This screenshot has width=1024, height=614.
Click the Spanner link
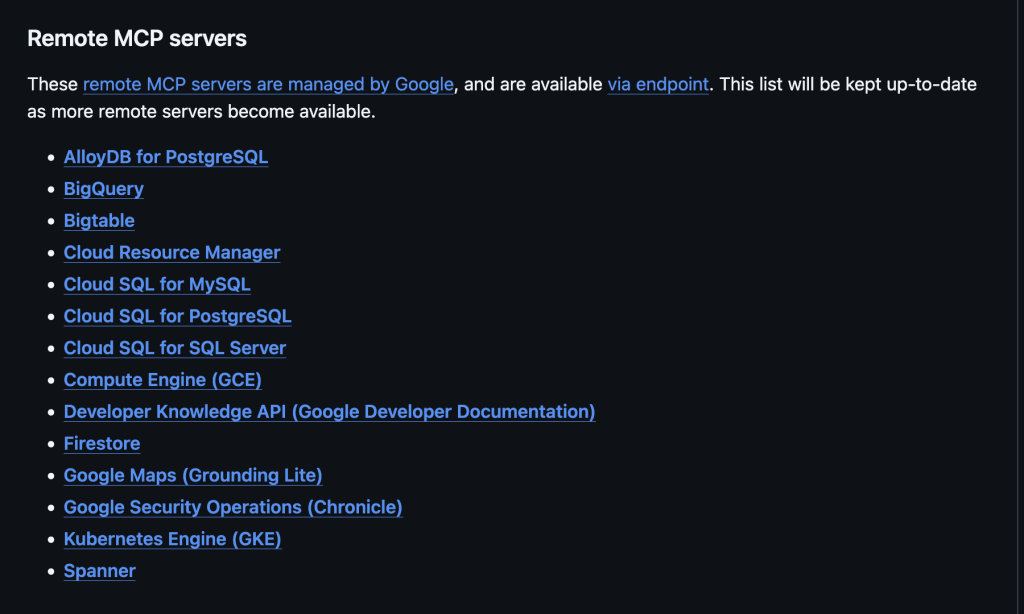[x=99, y=571]
